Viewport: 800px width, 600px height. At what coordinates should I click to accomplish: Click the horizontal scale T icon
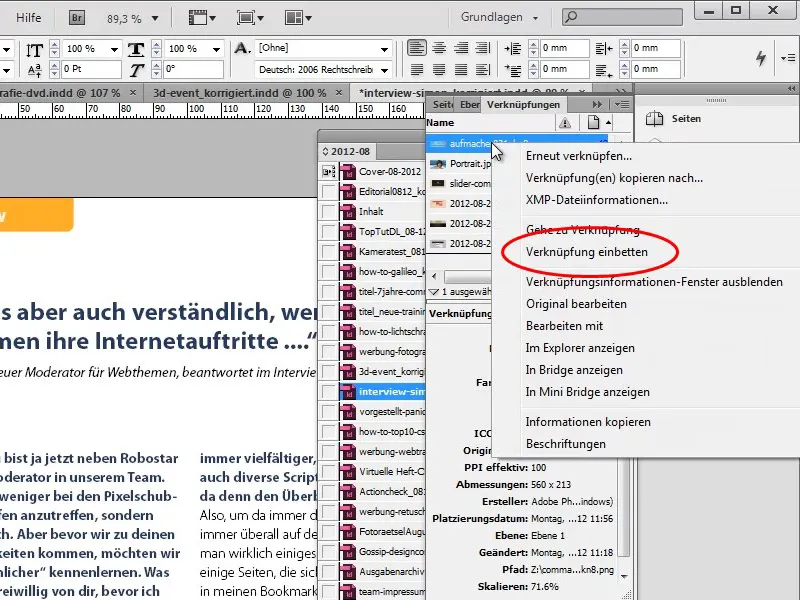tap(136, 49)
